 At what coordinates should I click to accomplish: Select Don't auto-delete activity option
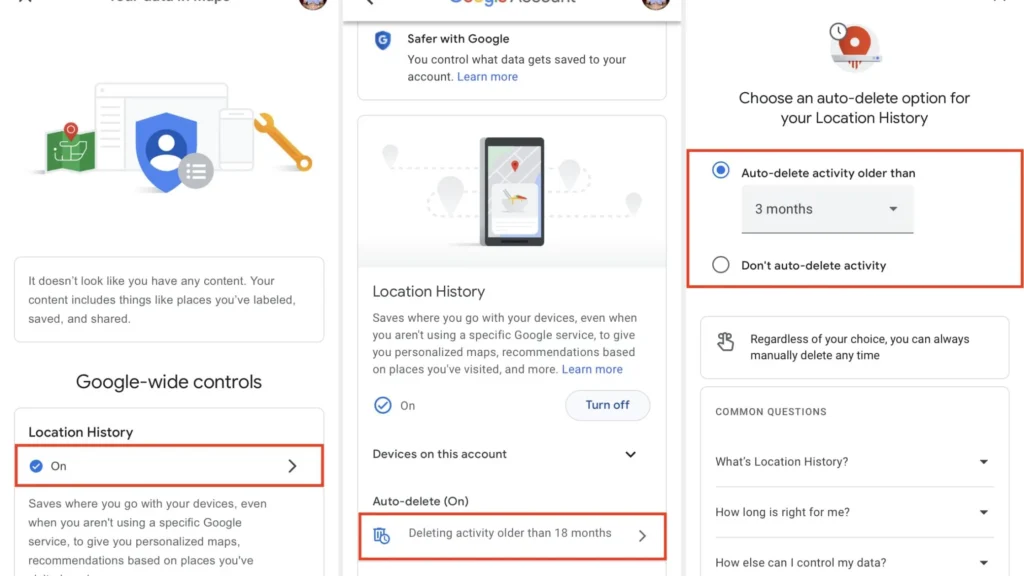721,265
